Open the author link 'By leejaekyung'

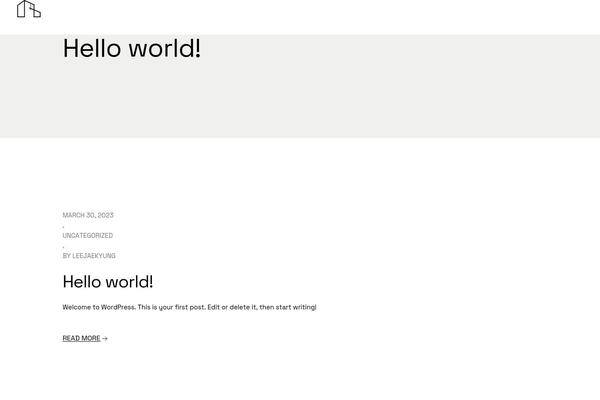(89, 256)
